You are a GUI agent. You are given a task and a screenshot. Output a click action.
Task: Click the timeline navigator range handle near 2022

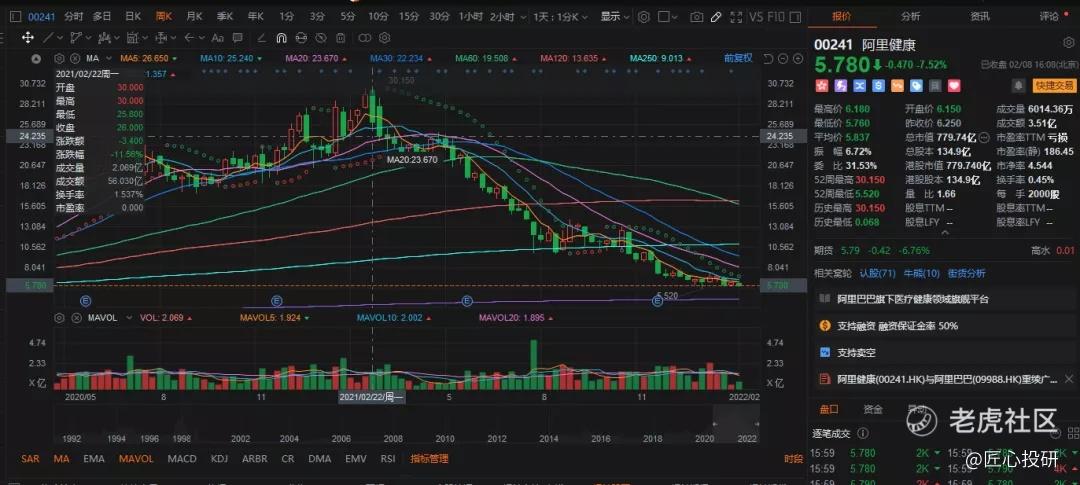coord(756,424)
